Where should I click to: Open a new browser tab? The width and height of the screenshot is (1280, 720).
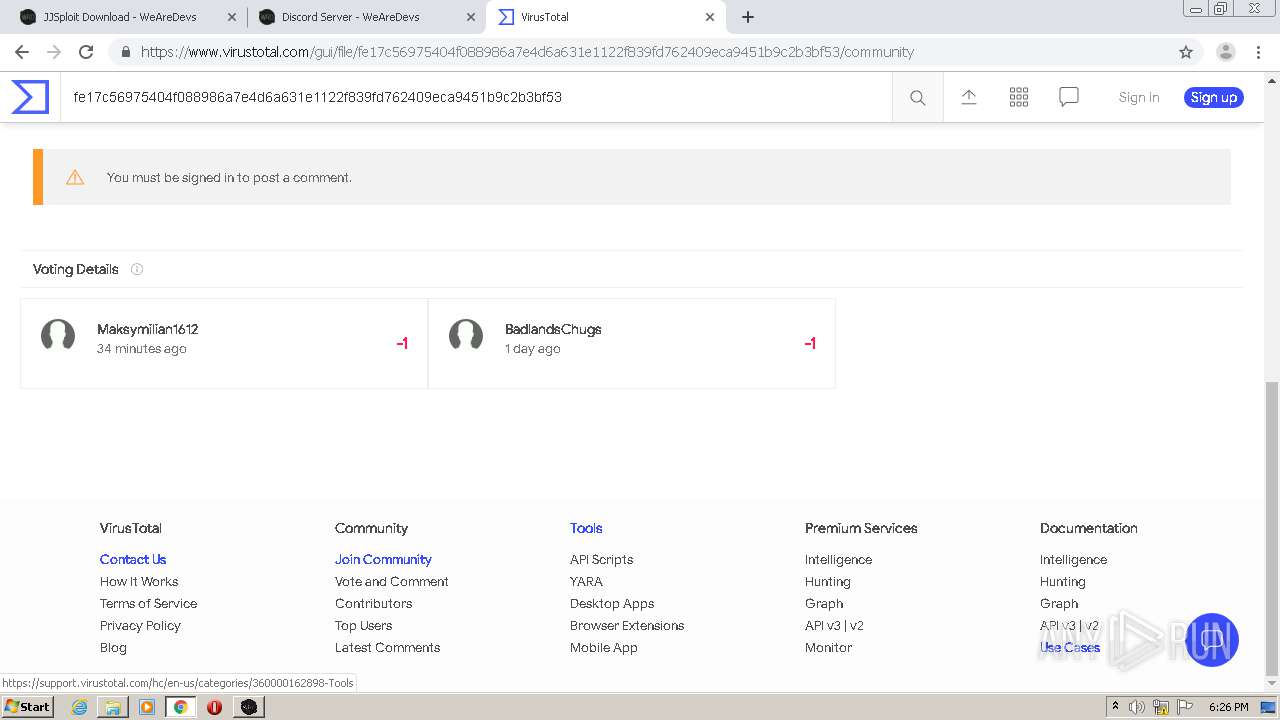pyautogui.click(x=748, y=17)
